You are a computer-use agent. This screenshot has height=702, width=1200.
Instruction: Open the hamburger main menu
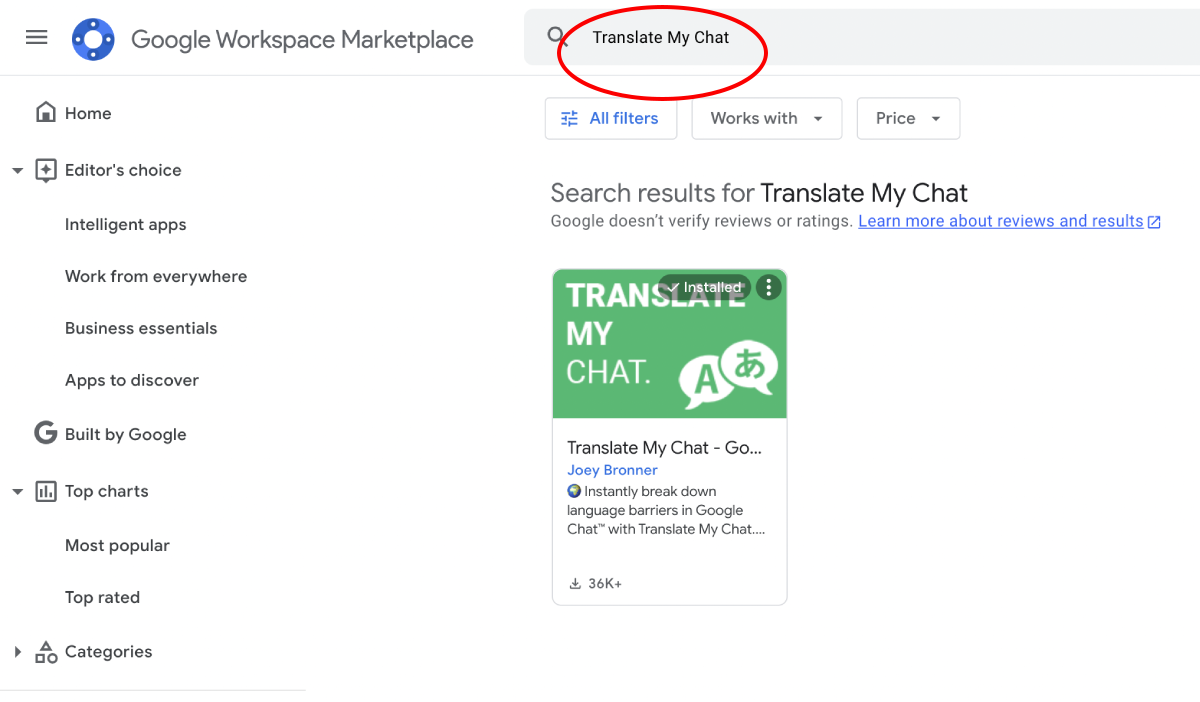[37, 38]
